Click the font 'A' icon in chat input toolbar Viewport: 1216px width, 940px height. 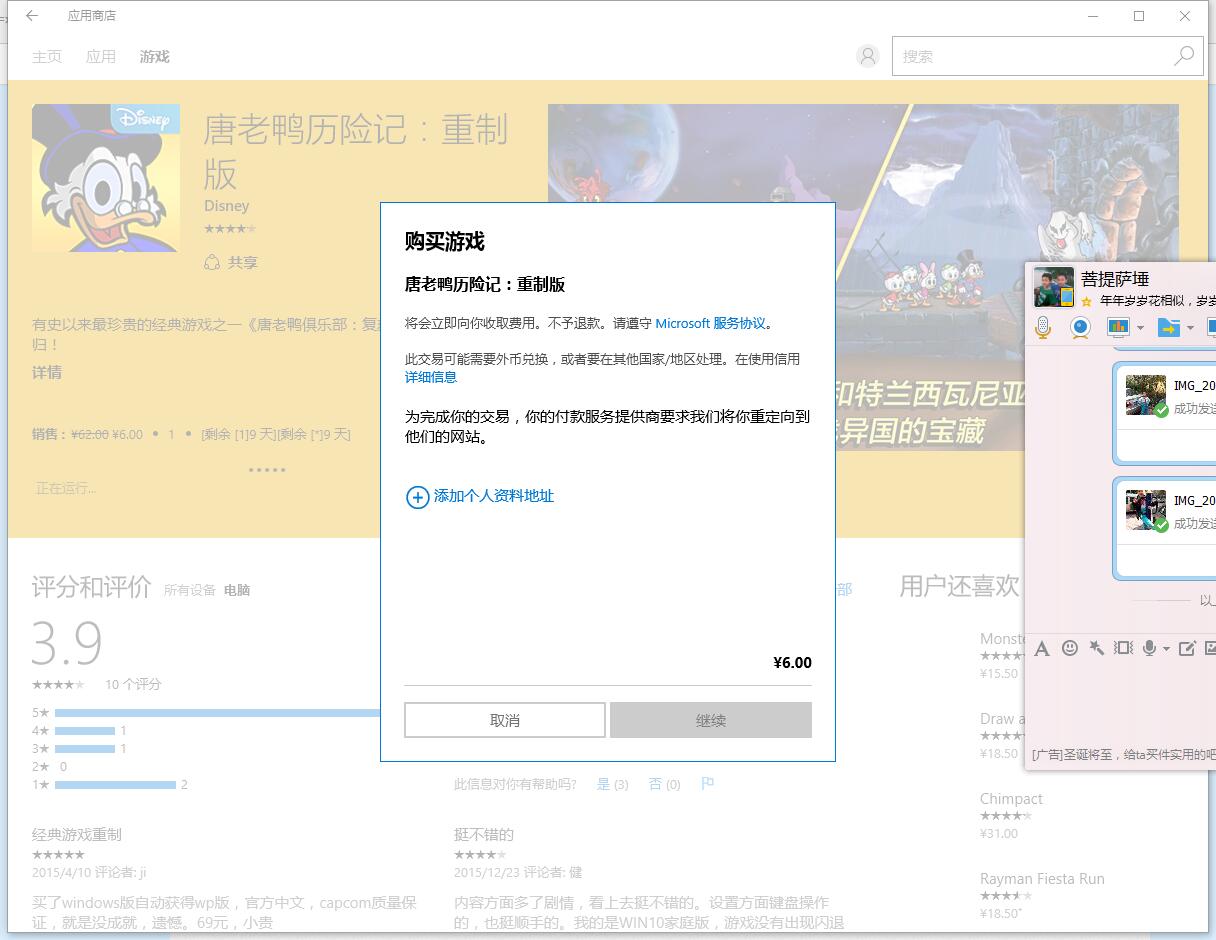[1042, 649]
